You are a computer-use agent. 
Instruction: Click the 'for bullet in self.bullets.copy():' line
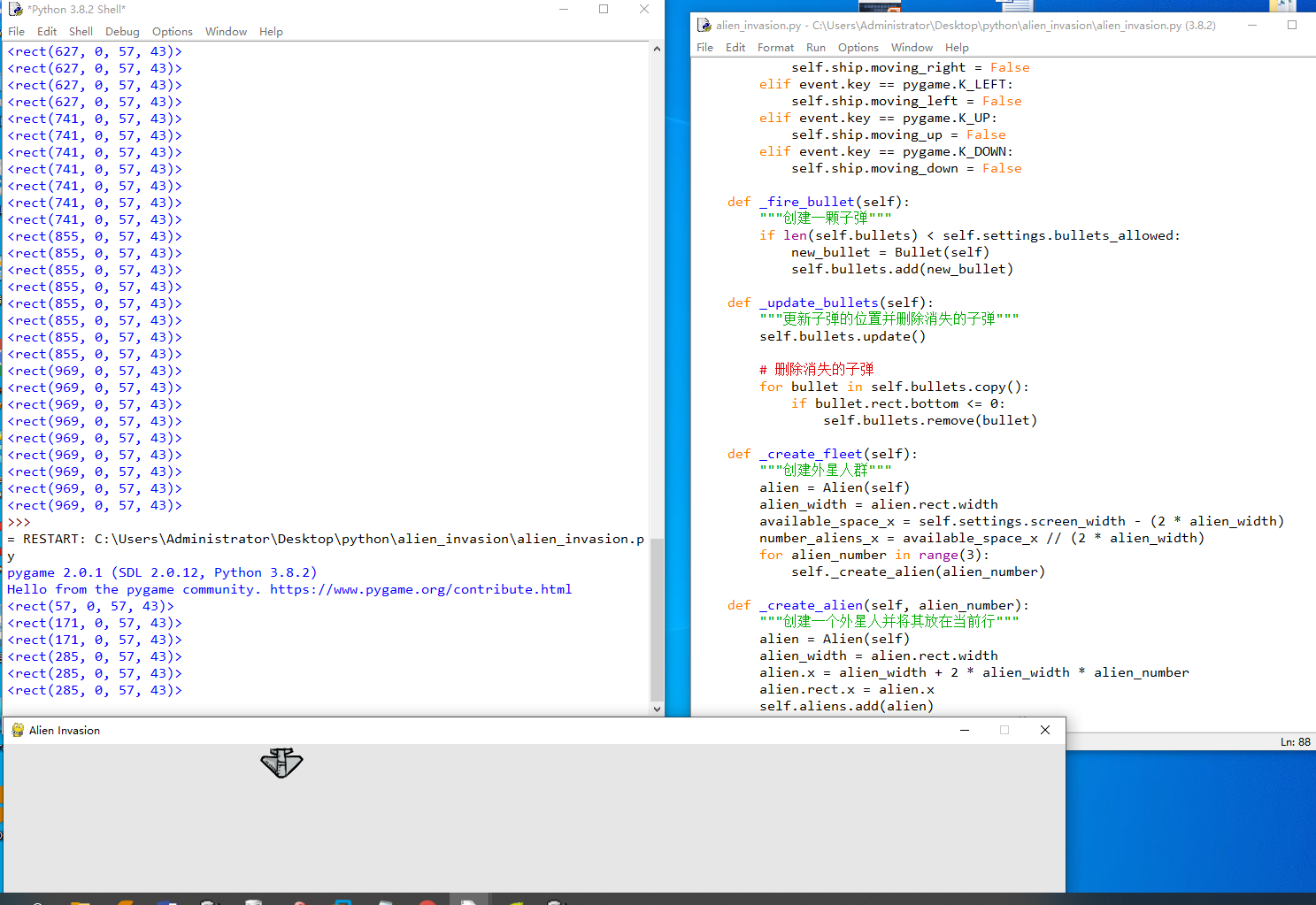(894, 387)
